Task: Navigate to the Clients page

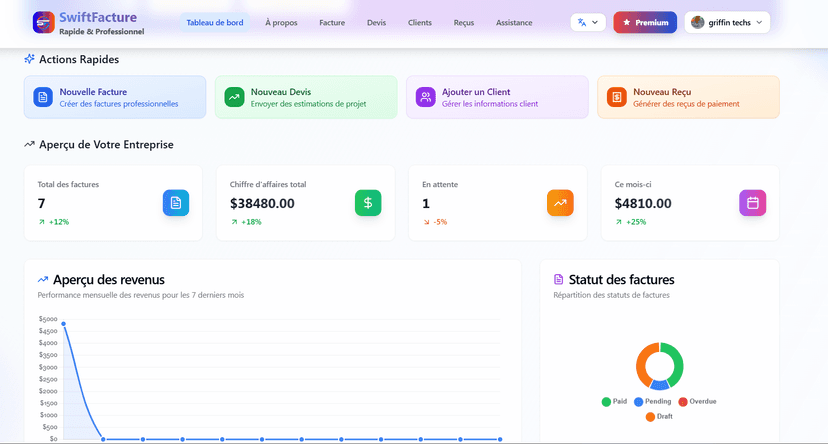Action: tap(420, 23)
